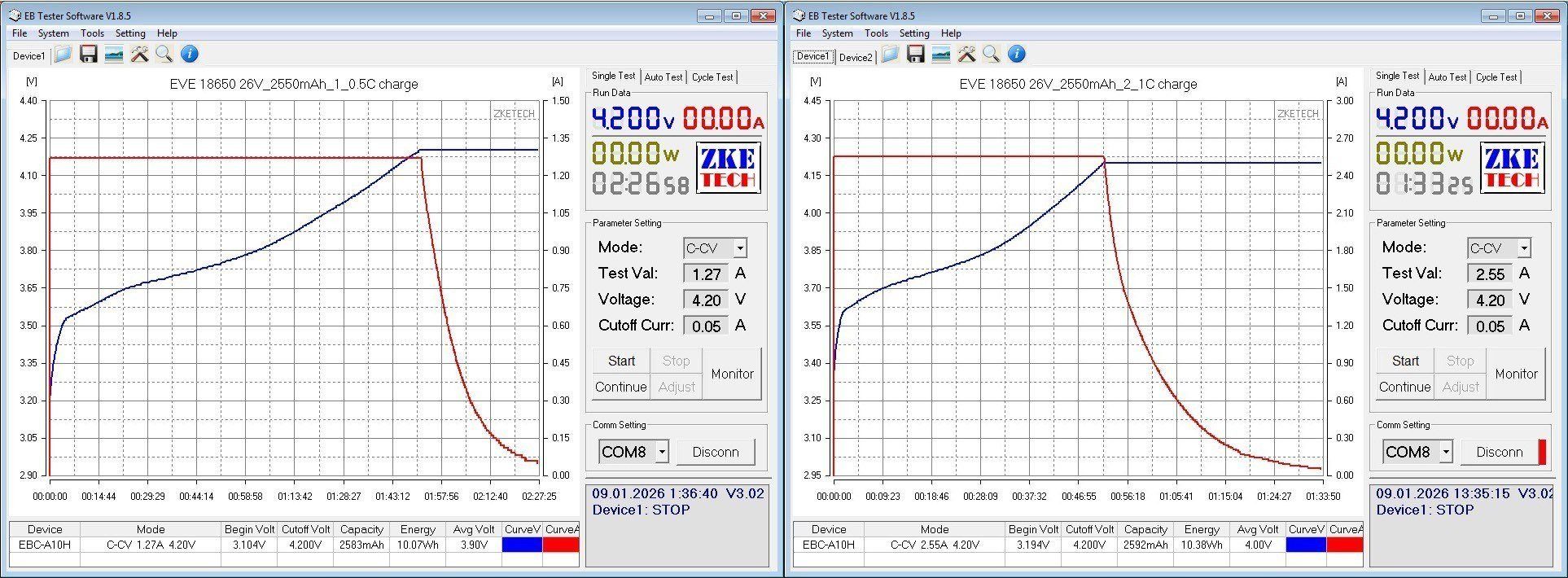Screen dimensions: 1568x578
Task: Click the blue CurveV color swatch in left window
Action: [522, 545]
